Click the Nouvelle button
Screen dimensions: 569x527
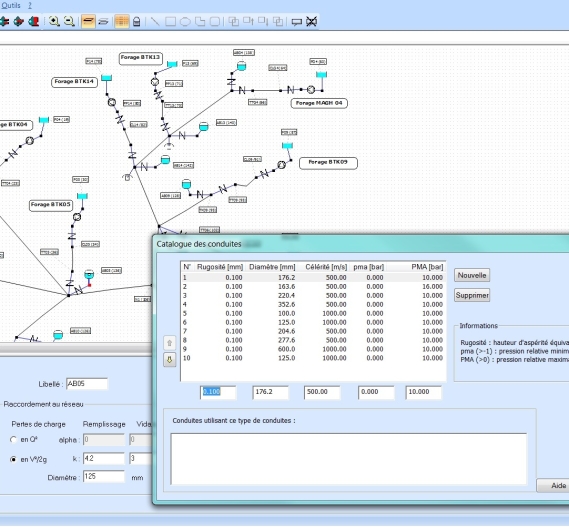[x=472, y=275]
